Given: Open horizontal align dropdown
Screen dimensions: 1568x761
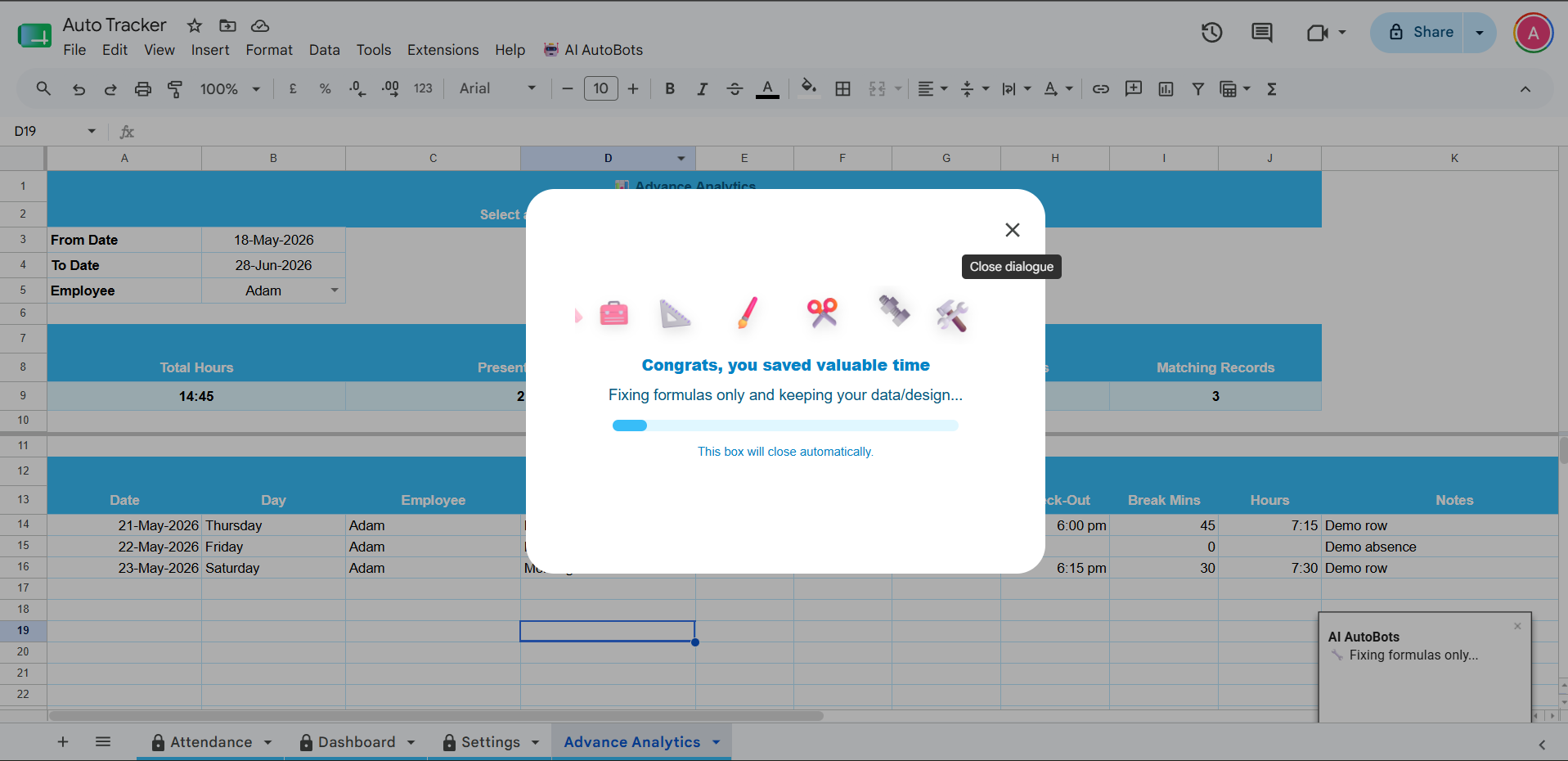Looking at the screenshot, I should click(x=932, y=88).
